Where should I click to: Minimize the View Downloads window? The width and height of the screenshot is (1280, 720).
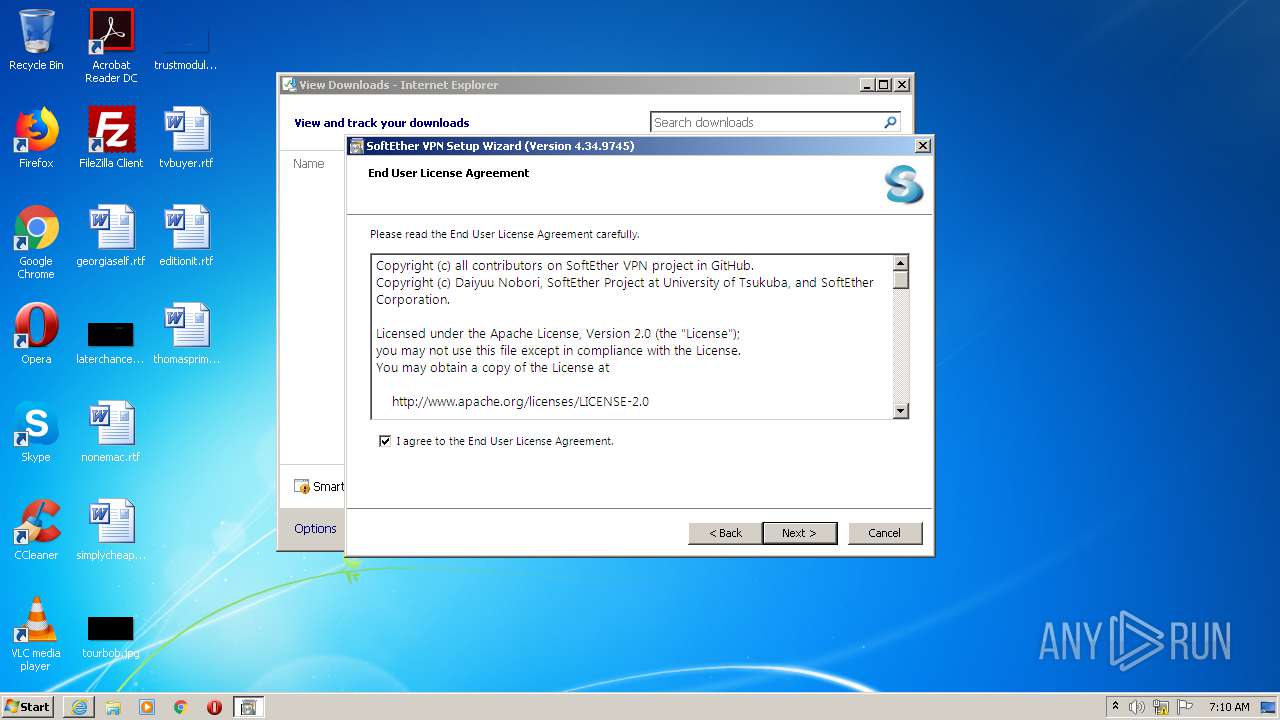pyautogui.click(x=867, y=85)
